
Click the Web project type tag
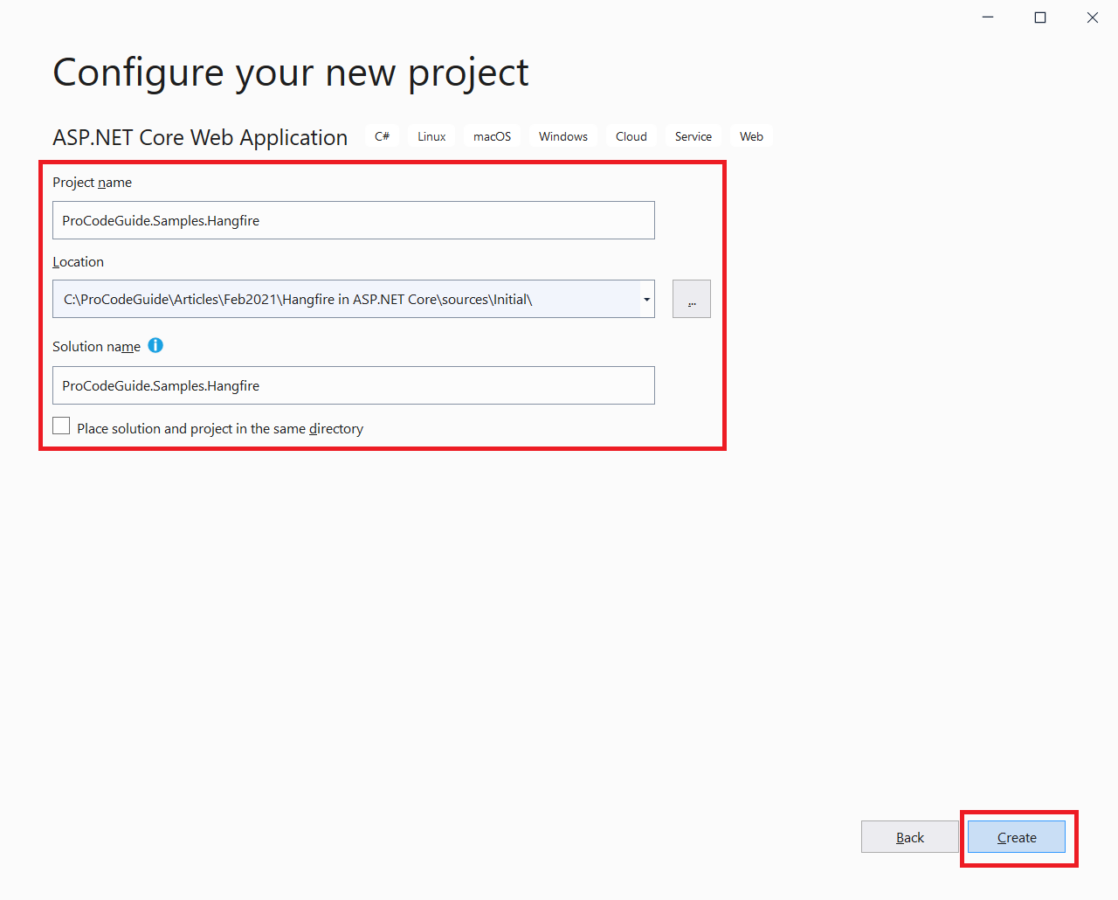[x=751, y=137]
